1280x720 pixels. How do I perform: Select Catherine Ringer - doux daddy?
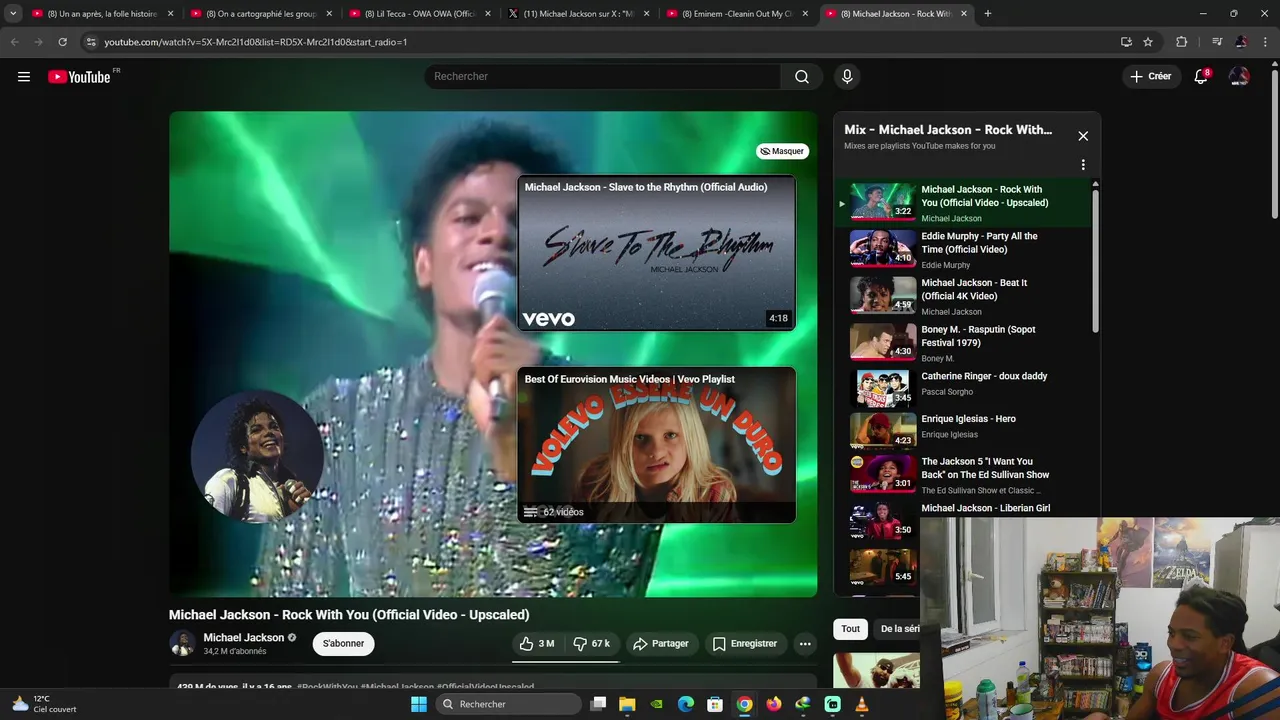tap(964, 388)
